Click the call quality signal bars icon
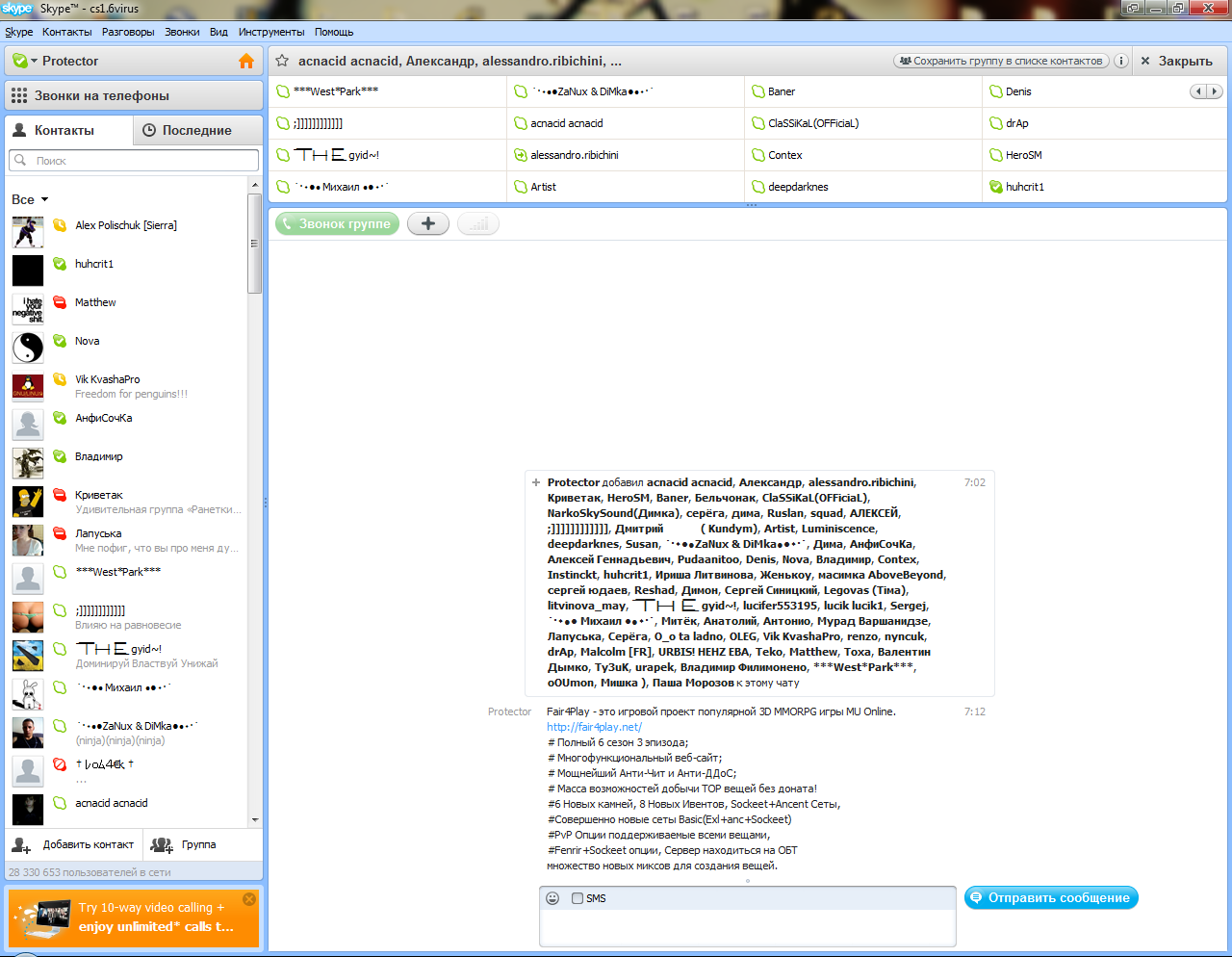 (478, 223)
